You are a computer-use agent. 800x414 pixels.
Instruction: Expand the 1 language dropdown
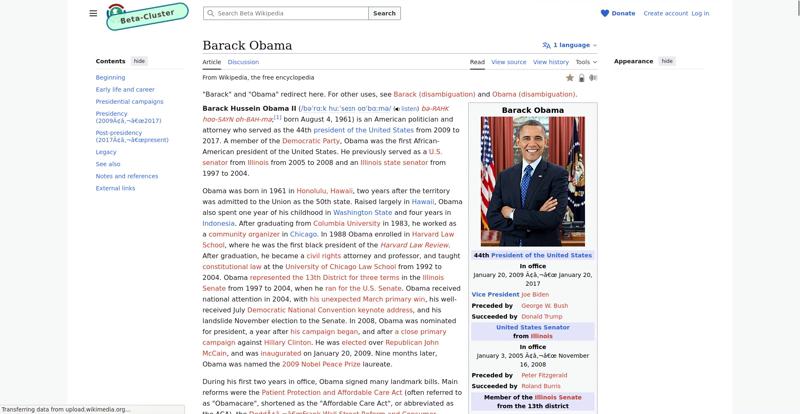(x=570, y=45)
